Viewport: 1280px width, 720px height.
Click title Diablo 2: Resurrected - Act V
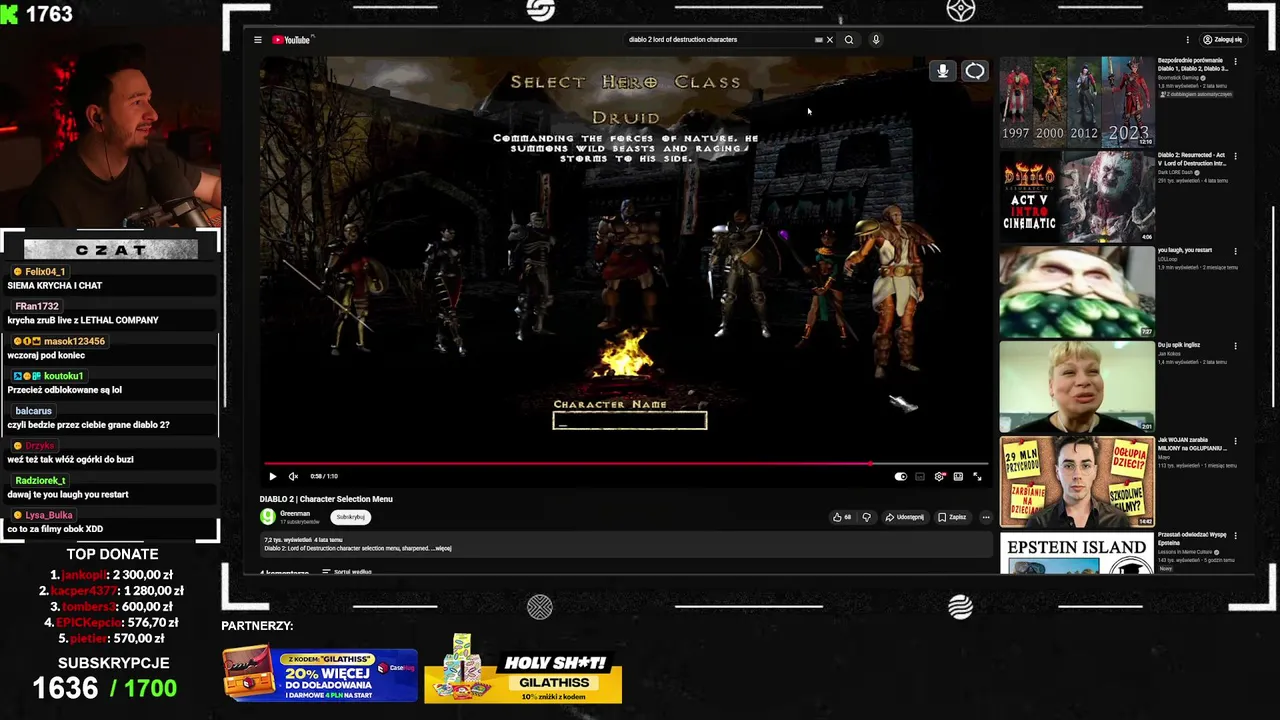pos(1192,159)
